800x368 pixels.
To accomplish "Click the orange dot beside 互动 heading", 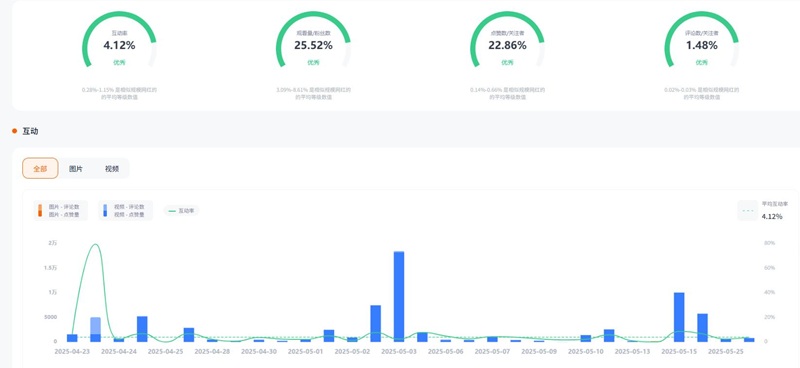I will (x=14, y=131).
